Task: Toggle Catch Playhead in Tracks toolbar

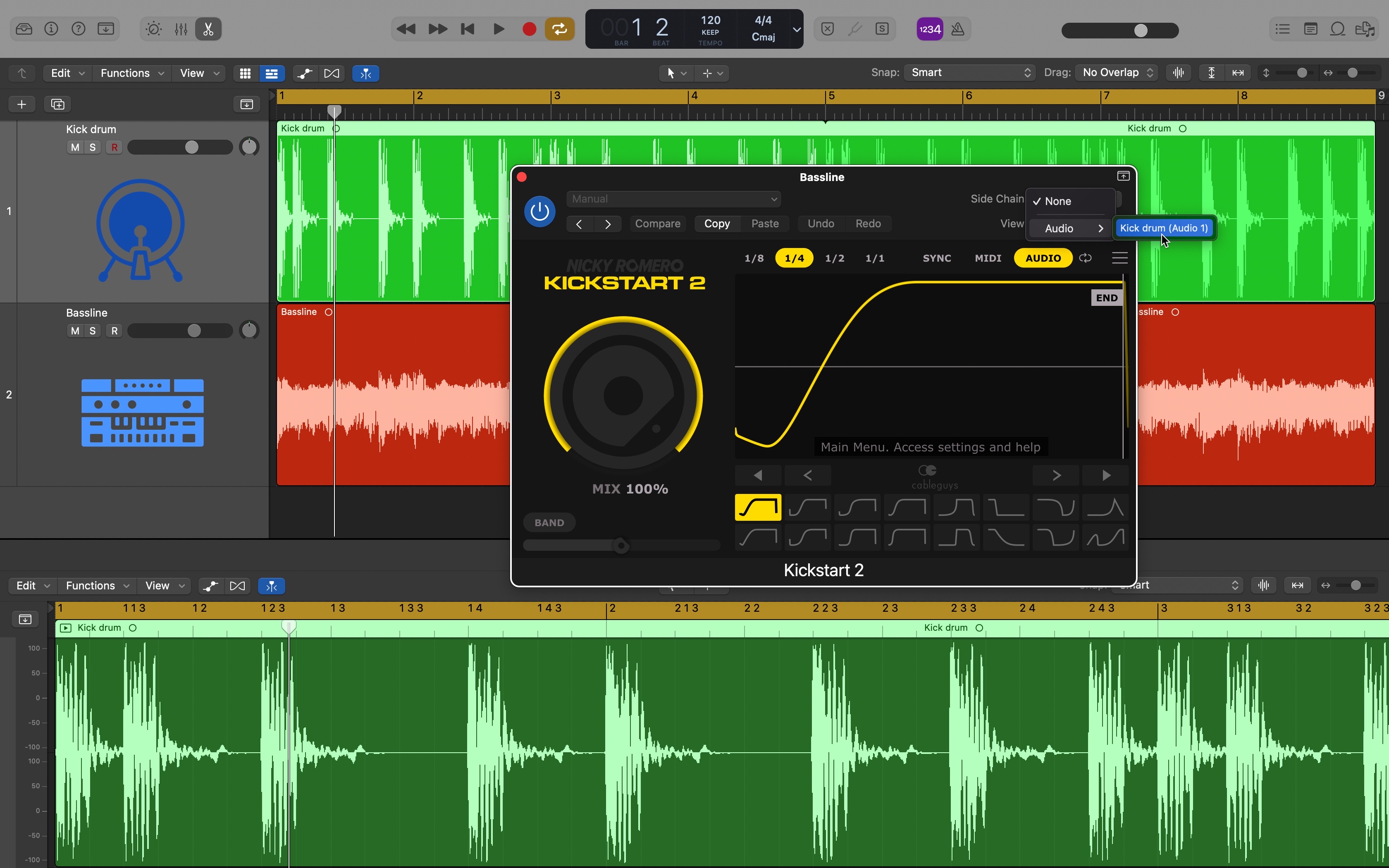Action: click(365, 74)
